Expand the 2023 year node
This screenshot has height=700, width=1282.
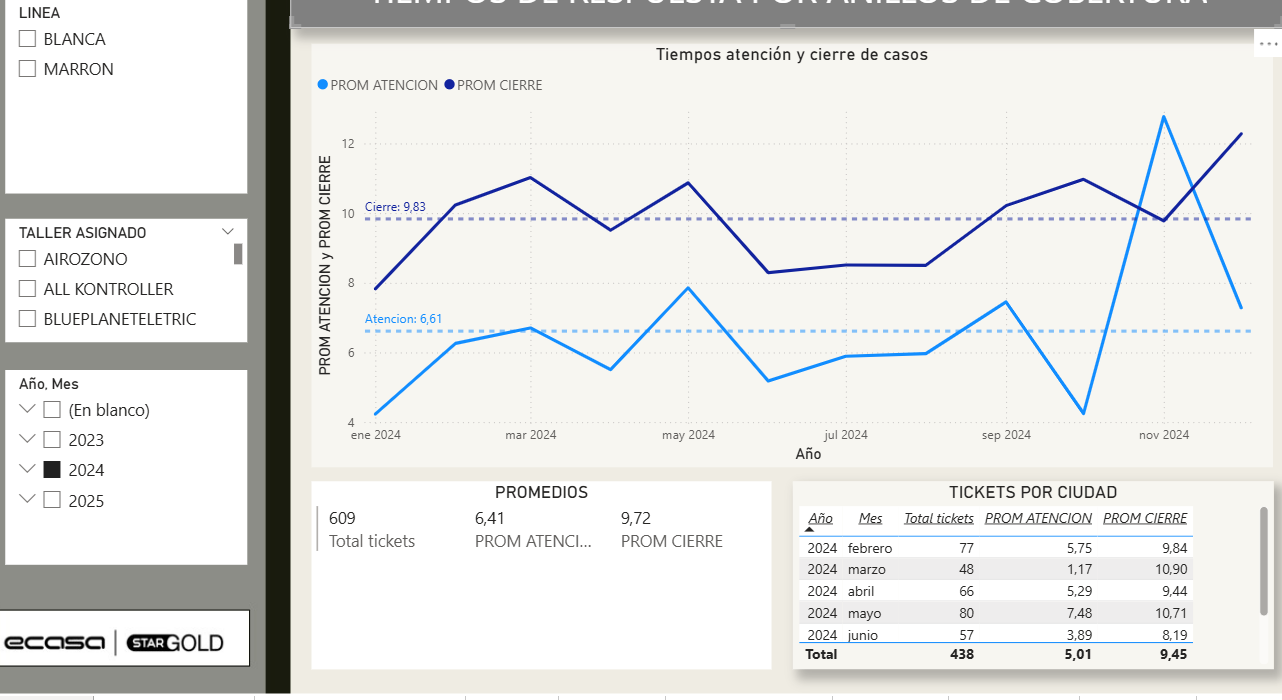pos(26,440)
